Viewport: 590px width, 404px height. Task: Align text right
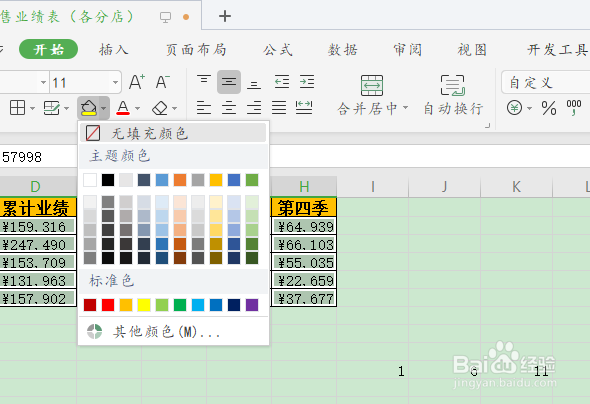click(254, 108)
